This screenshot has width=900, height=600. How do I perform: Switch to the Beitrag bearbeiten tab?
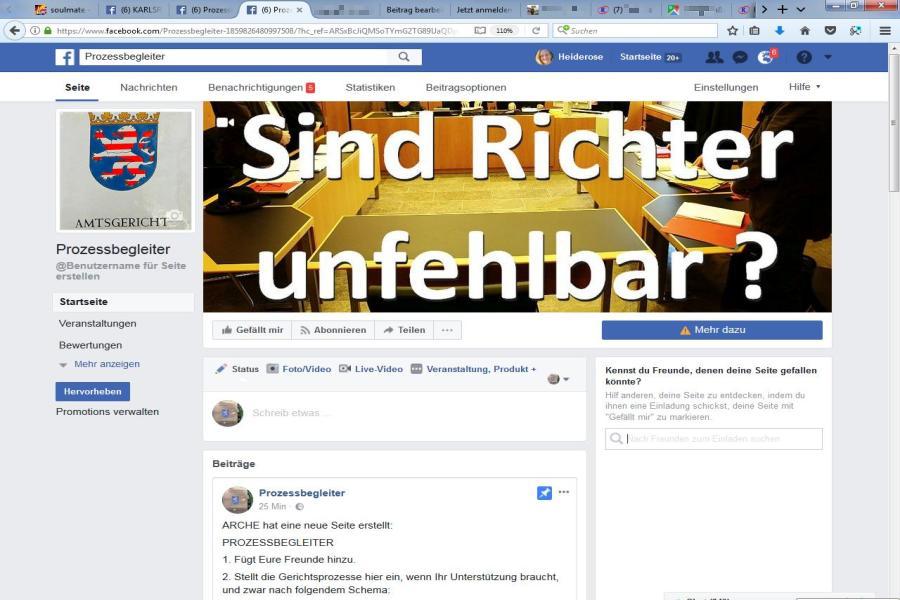[412, 10]
